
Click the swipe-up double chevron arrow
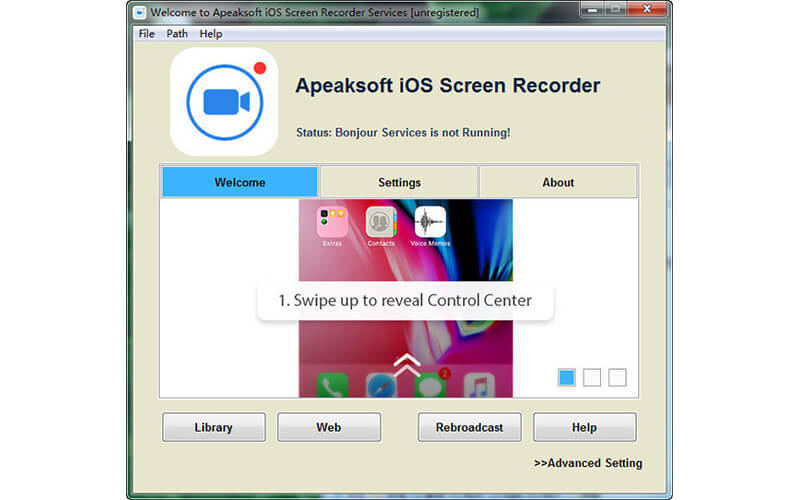tap(407, 365)
